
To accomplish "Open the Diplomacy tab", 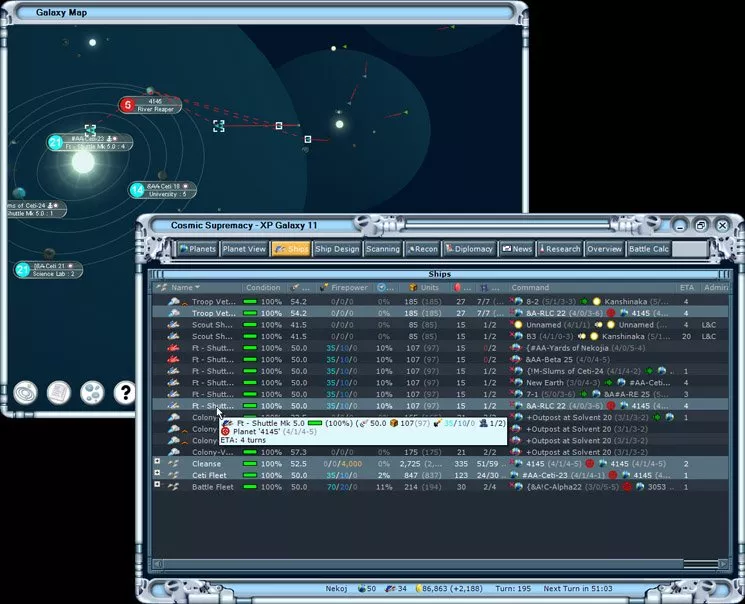I will point(469,249).
